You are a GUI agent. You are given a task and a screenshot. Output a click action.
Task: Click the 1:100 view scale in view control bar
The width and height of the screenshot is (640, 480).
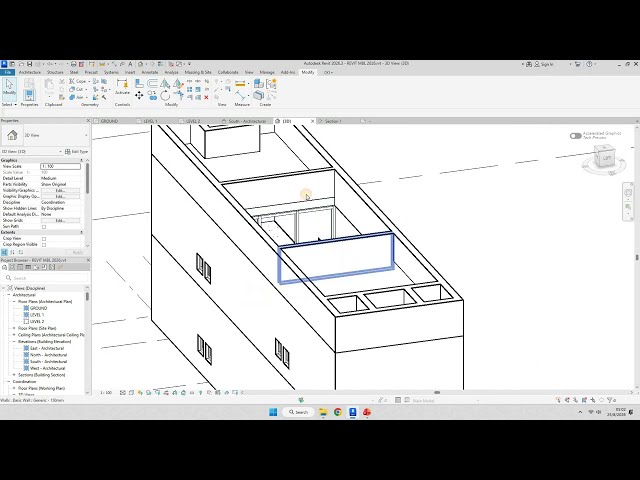pos(106,393)
